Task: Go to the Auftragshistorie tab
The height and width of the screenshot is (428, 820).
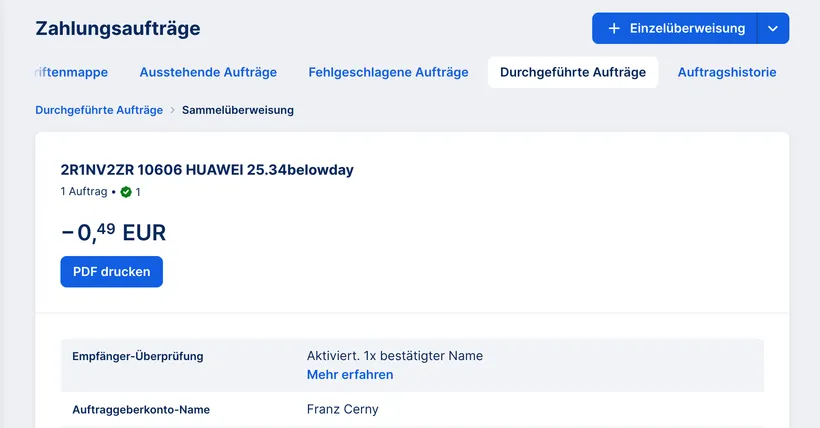Action: click(726, 72)
